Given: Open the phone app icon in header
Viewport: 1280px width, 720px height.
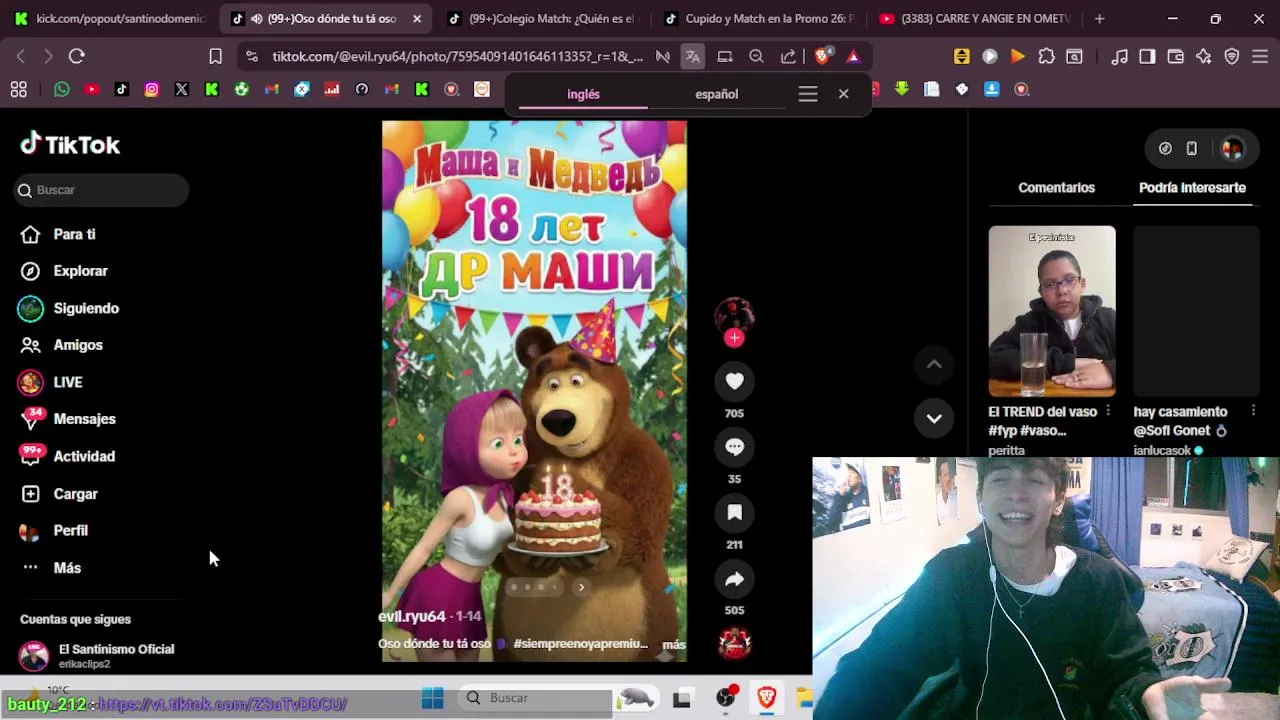Looking at the screenshot, I should pyautogui.click(x=1191, y=148).
